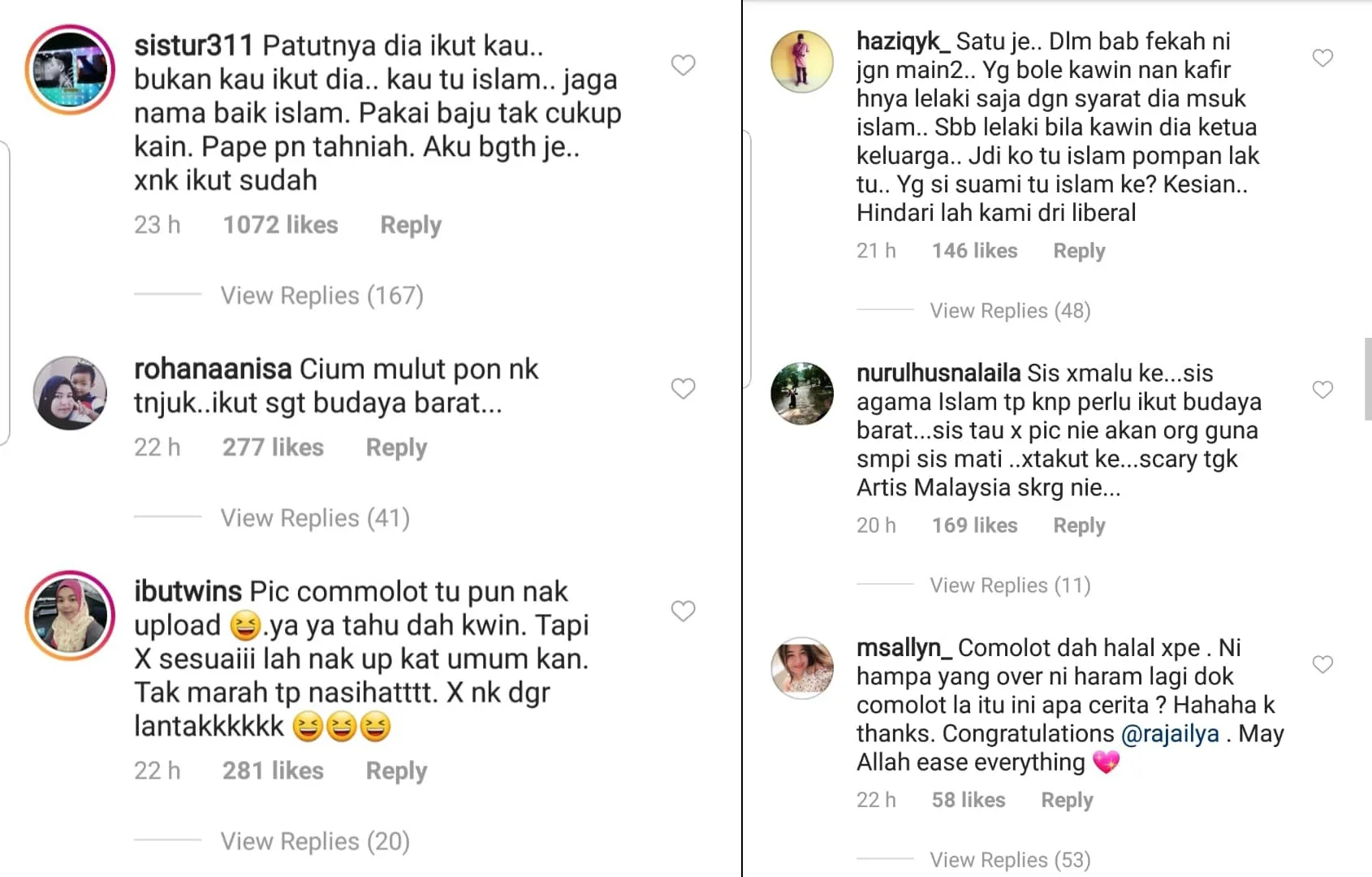The height and width of the screenshot is (877, 1372).
Task: Expand View Replies (53) under msallyn_
Action: tap(1010, 859)
